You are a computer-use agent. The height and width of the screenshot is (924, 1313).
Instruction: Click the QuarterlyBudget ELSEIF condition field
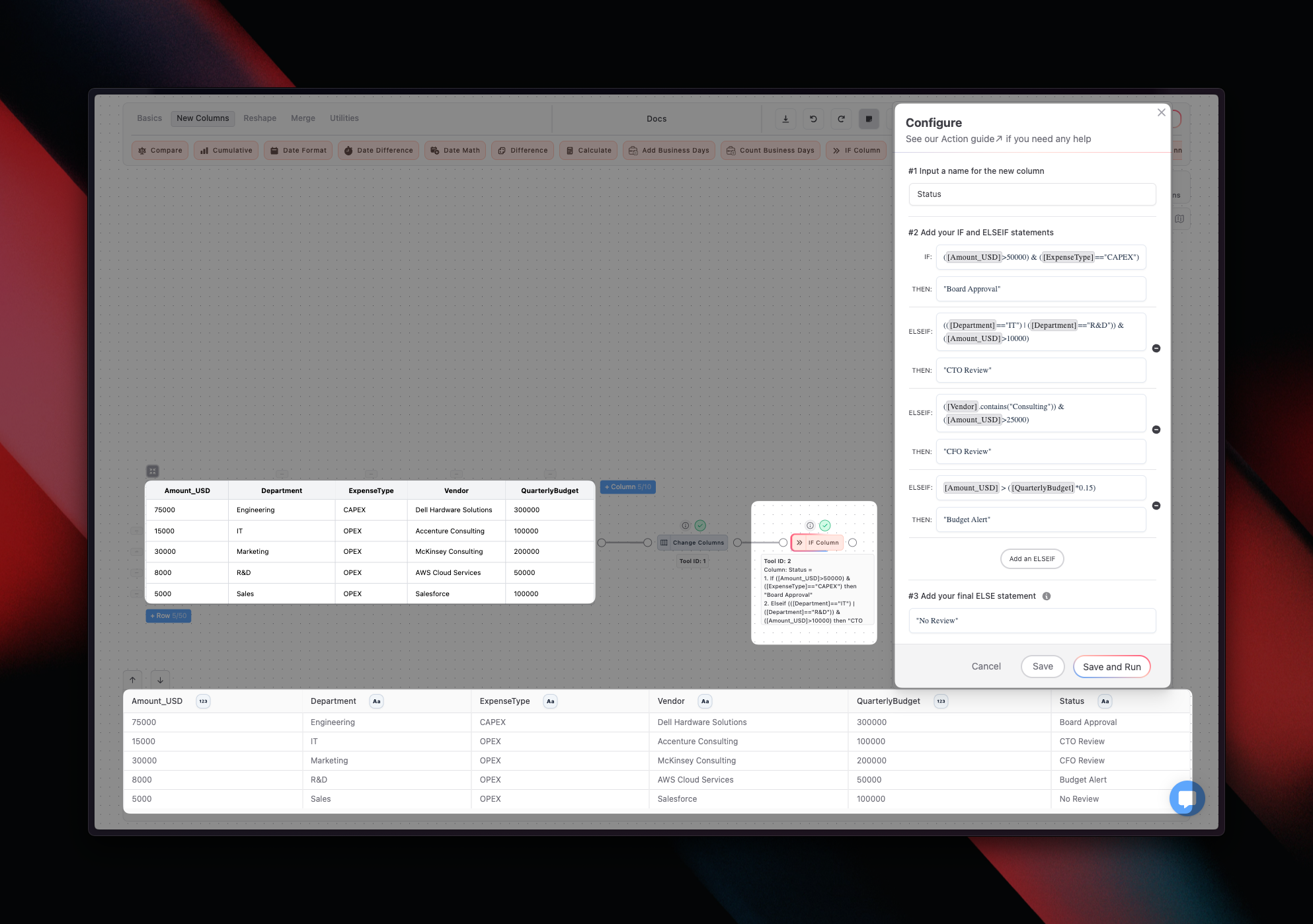coord(1041,488)
